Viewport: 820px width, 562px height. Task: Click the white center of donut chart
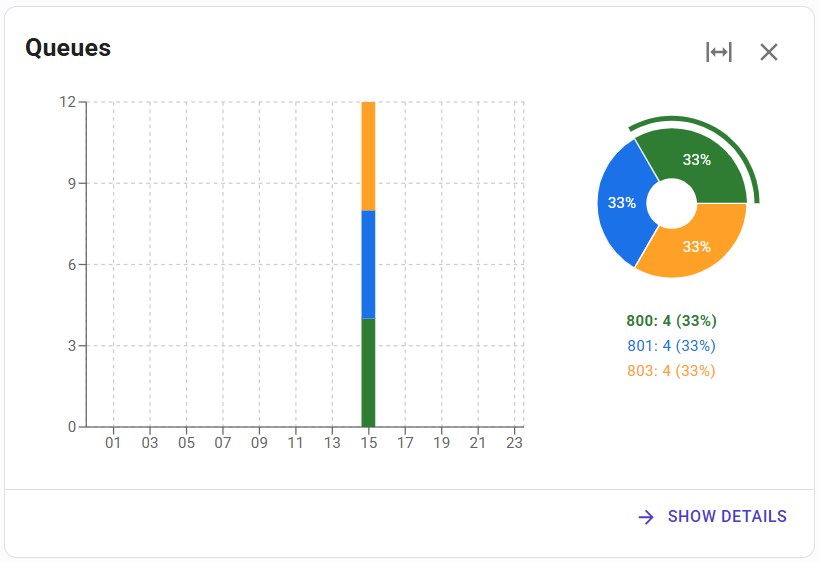pyautogui.click(x=671, y=203)
